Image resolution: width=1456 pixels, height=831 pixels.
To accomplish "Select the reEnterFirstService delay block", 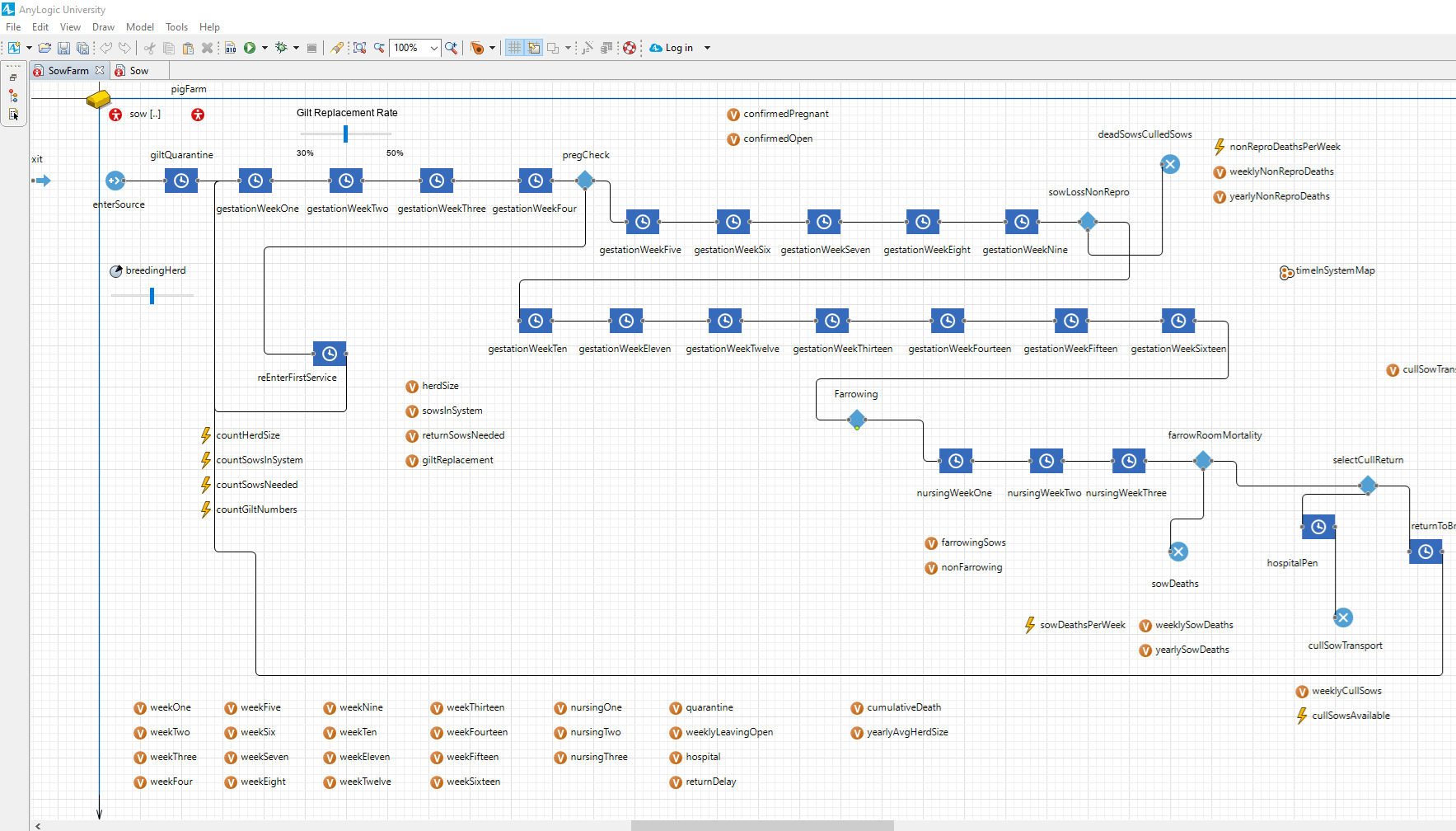I will tap(330, 354).
